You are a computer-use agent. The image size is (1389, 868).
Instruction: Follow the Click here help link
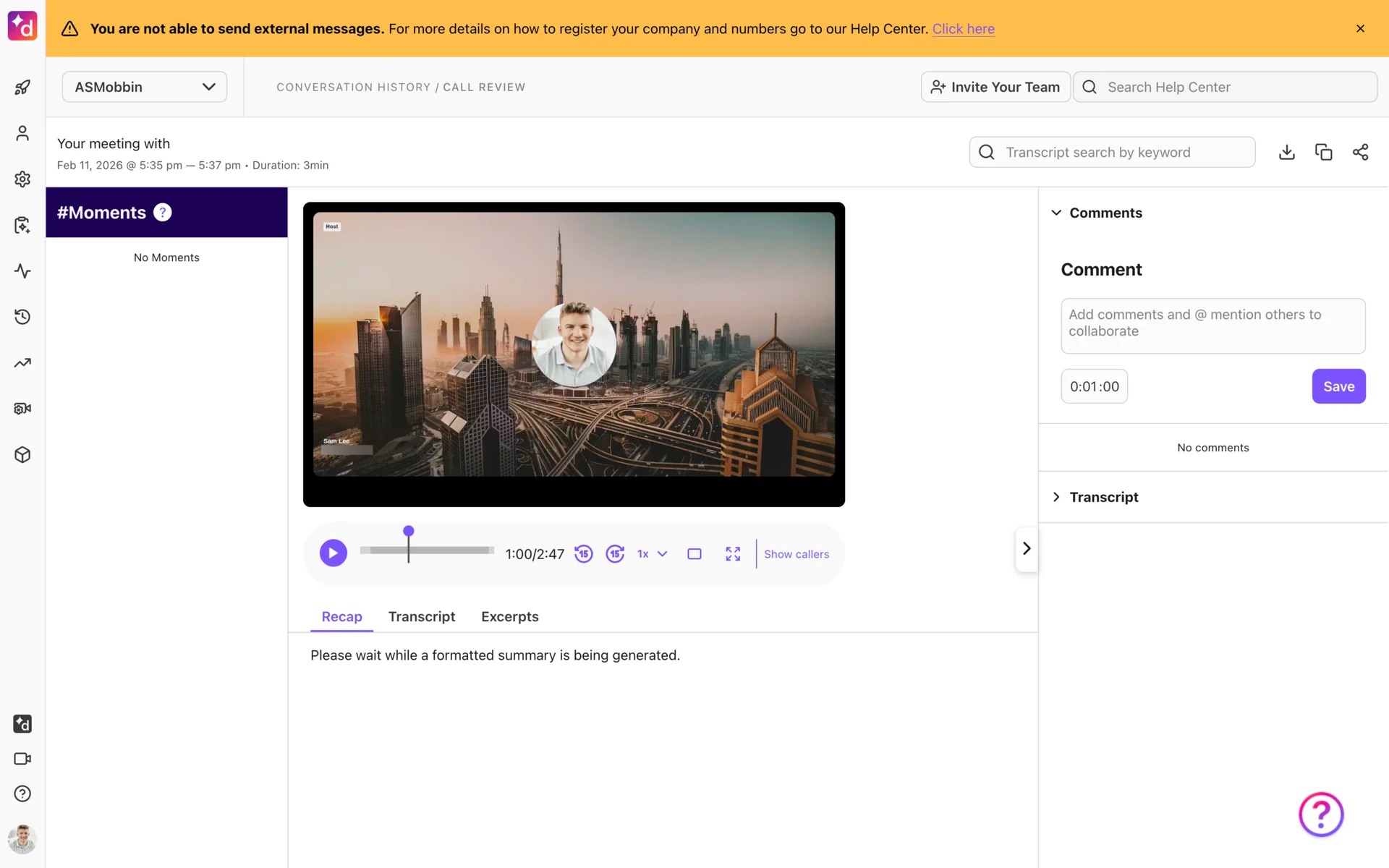click(963, 29)
